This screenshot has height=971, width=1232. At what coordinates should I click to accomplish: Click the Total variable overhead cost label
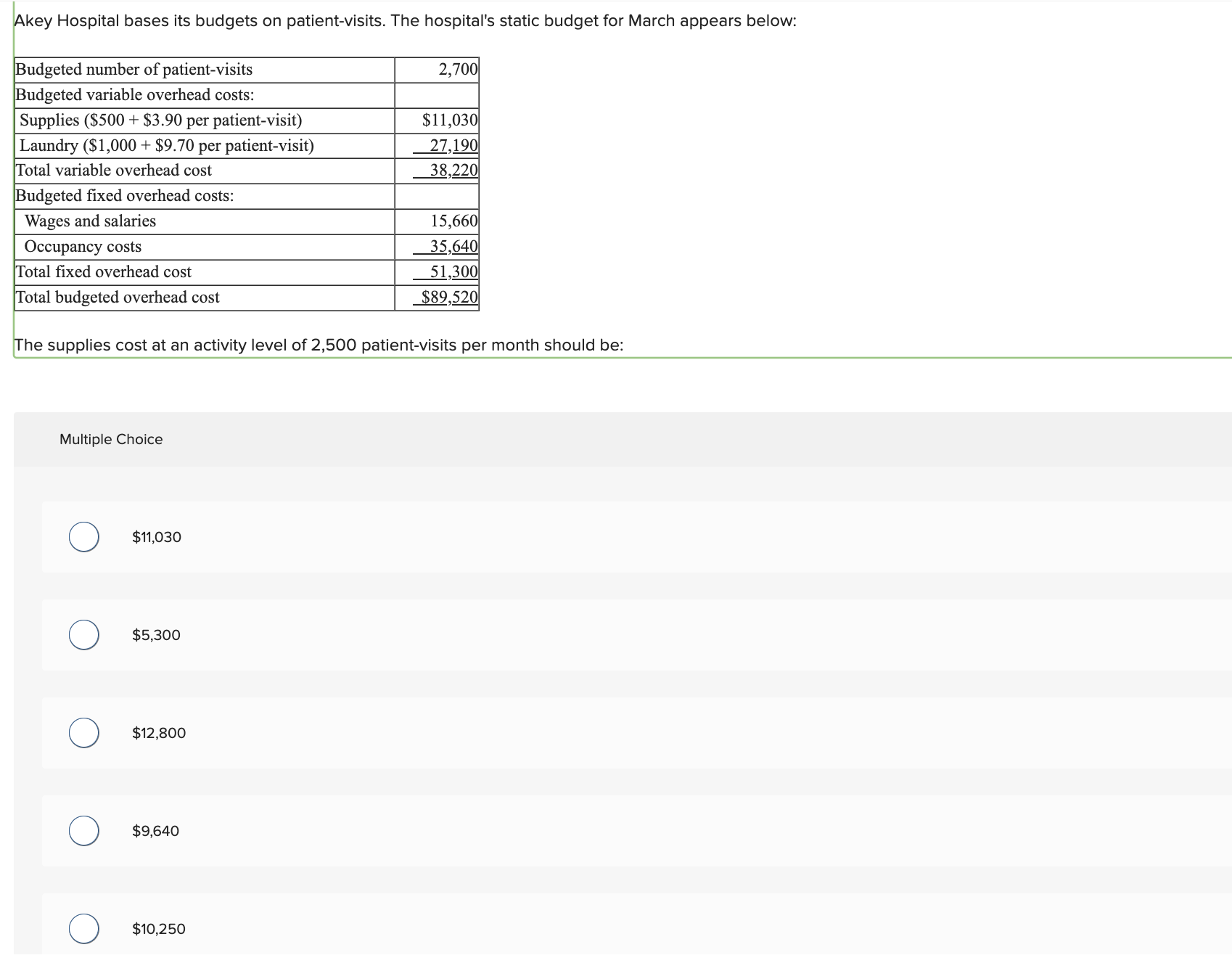point(114,171)
